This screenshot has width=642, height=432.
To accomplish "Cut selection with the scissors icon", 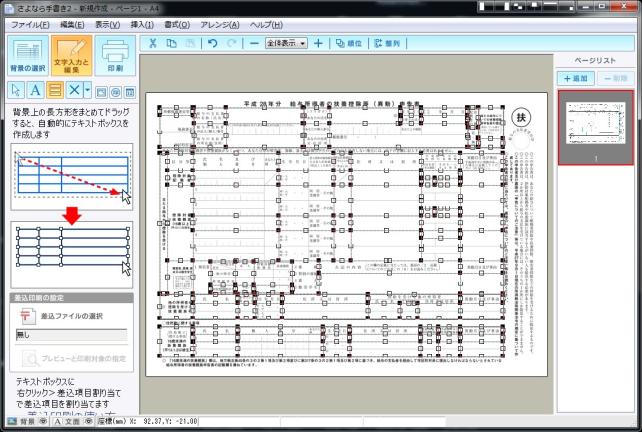I will coord(153,43).
